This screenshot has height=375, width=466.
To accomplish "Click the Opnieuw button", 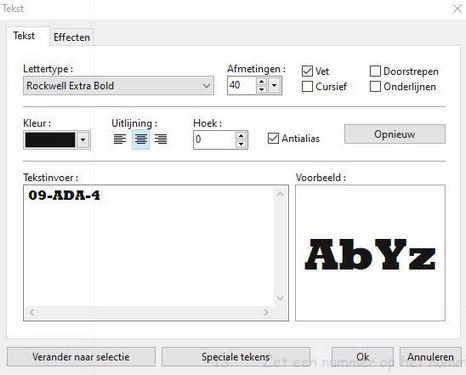I will 395,134.
